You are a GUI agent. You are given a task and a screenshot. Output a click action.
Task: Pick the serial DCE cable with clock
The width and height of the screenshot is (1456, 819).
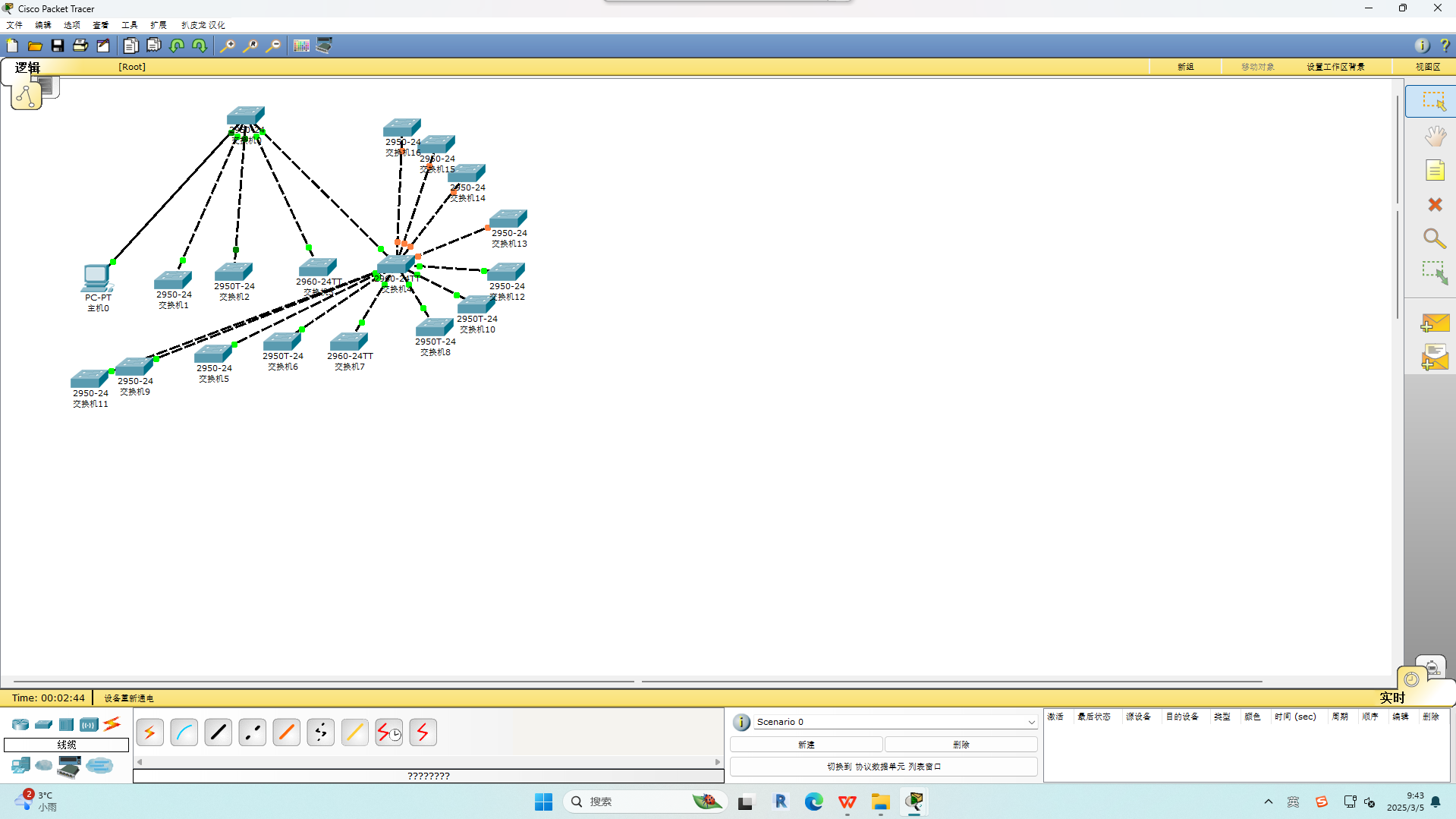[388, 732]
